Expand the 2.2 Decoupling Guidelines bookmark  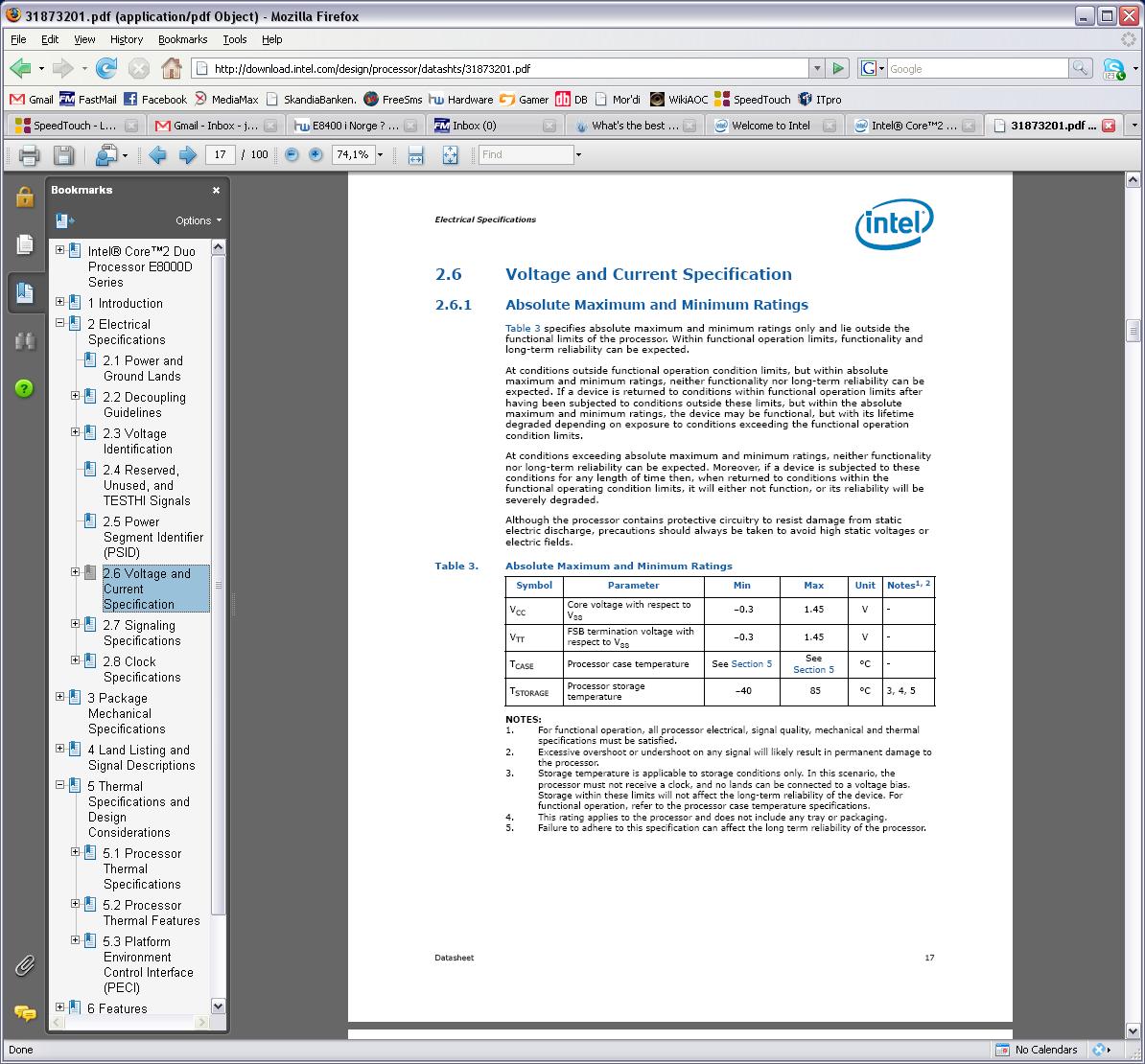[75, 395]
